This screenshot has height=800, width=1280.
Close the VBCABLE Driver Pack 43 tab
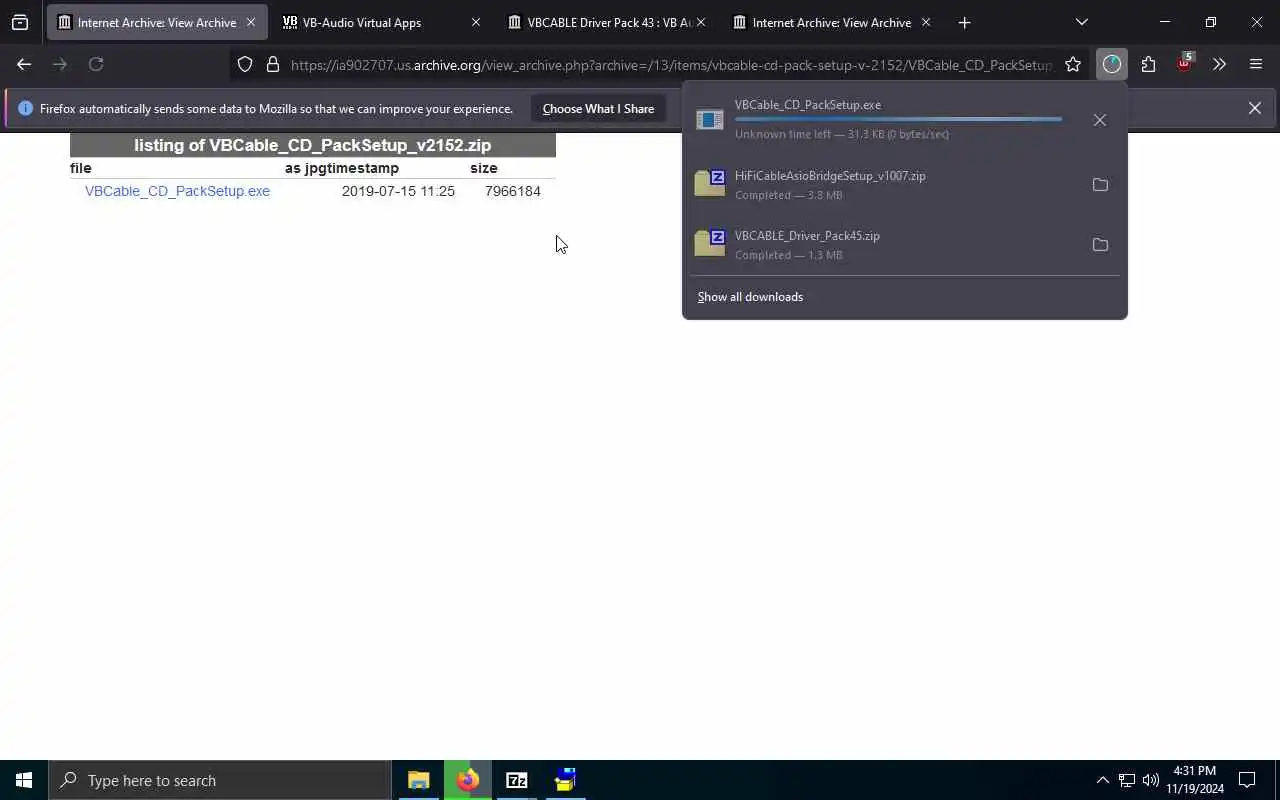point(700,22)
